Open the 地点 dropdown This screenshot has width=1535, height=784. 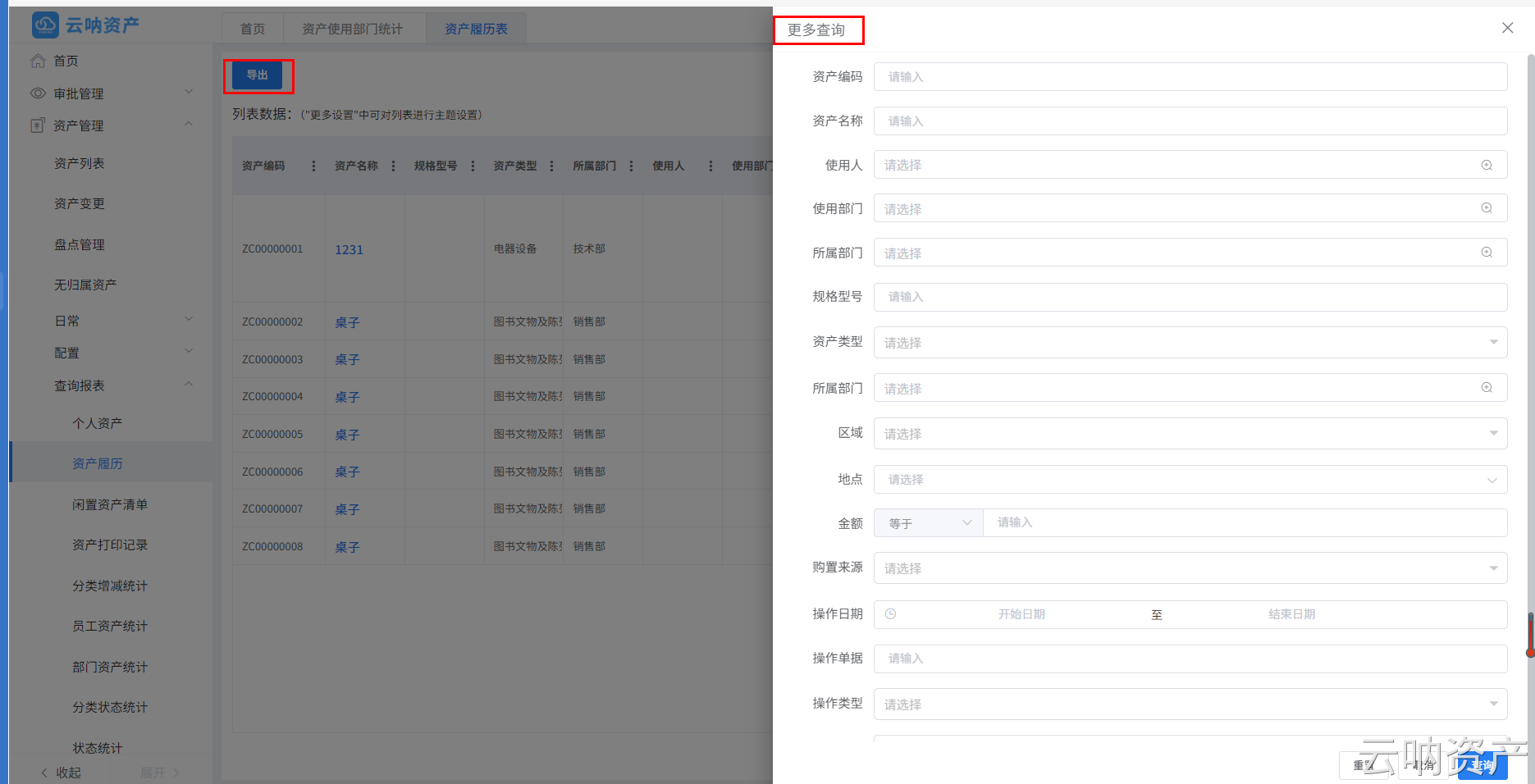[1190, 479]
